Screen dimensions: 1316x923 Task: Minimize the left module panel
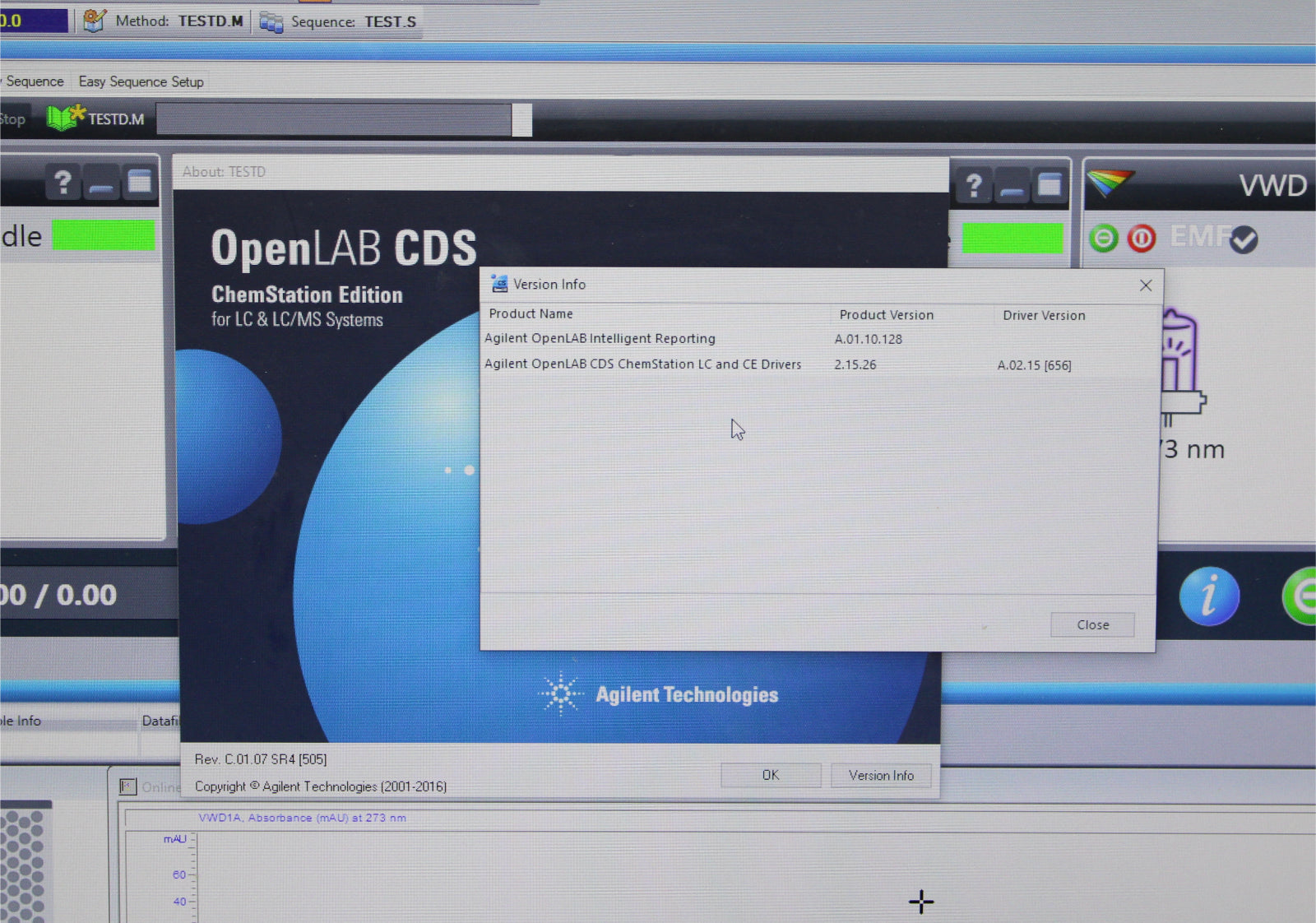(100, 184)
